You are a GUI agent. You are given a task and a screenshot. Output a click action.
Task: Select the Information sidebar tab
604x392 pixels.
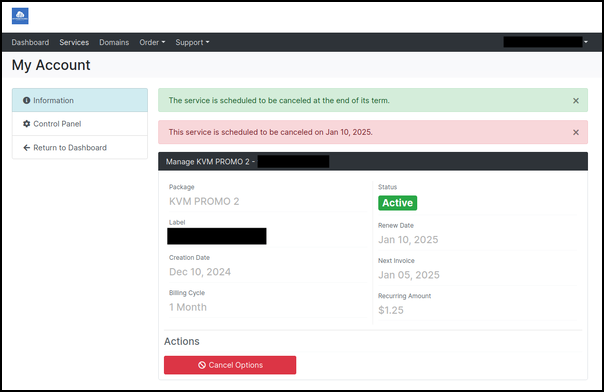pyautogui.click(x=80, y=100)
